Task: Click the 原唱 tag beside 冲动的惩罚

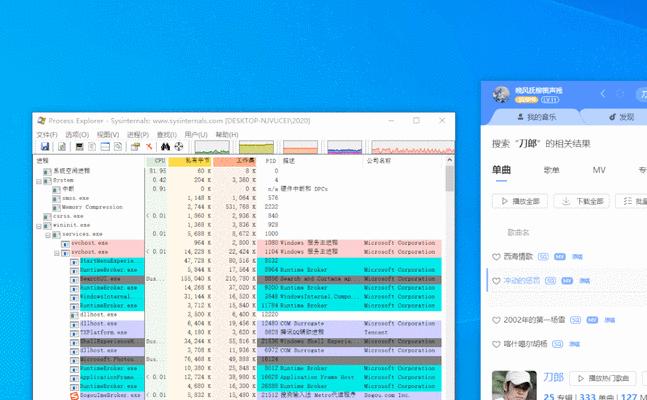Action: pos(584,281)
